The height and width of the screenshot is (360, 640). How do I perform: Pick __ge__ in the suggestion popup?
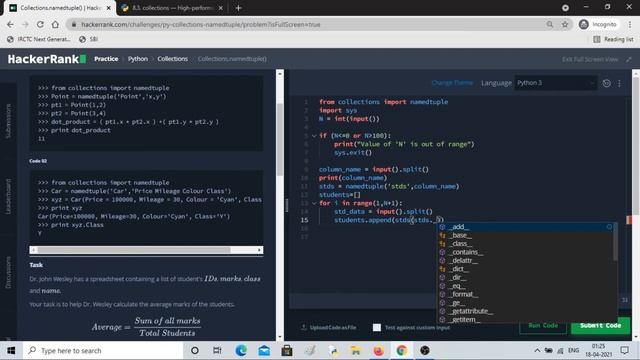pos(526,302)
